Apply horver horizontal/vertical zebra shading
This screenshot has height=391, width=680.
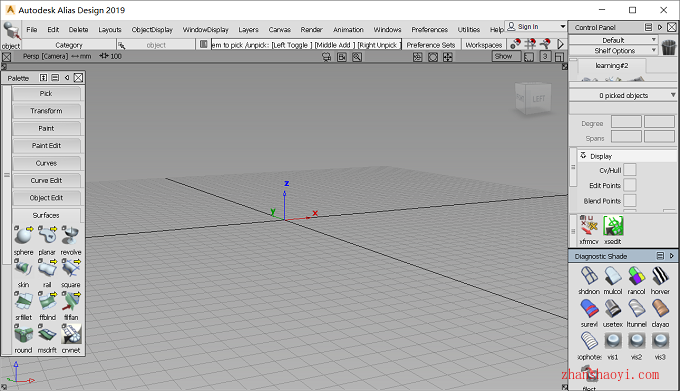[x=660, y=276]
